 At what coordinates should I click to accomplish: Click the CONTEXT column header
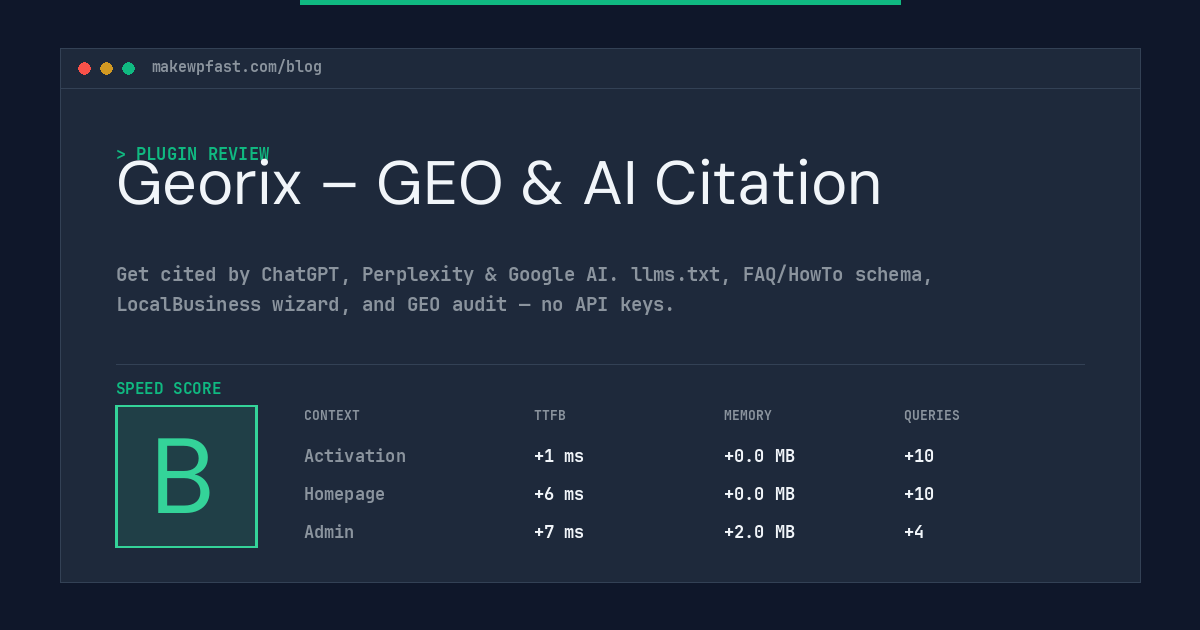(x=332, y=416)
